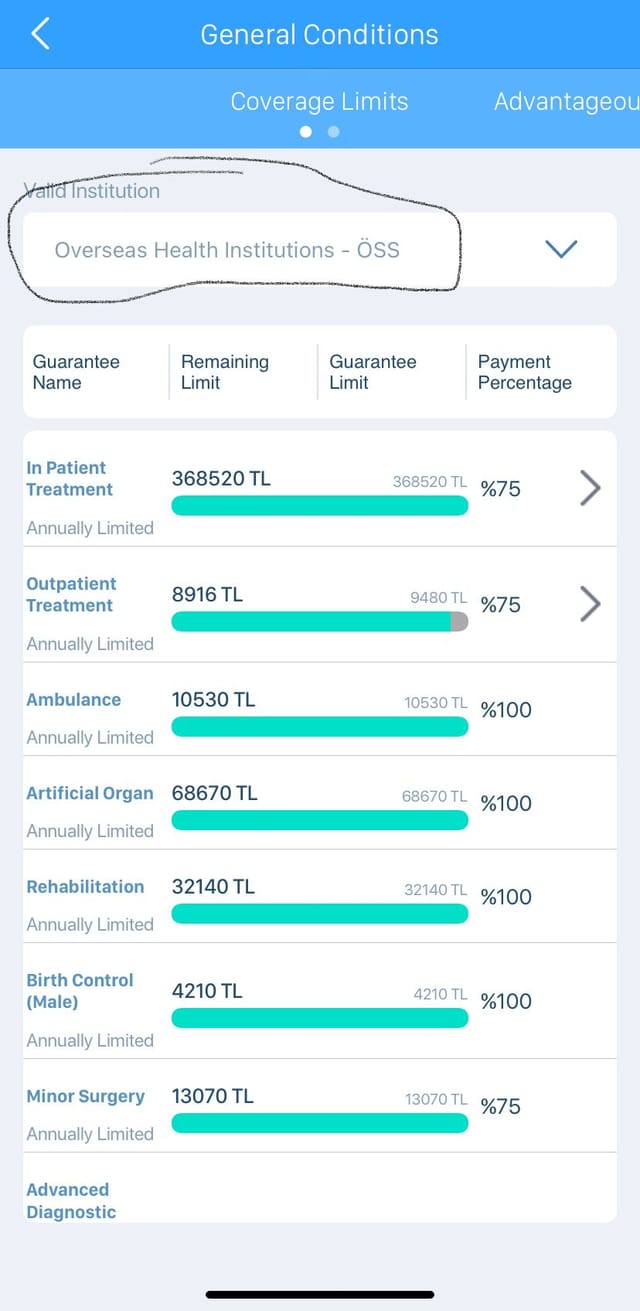Tap the first page indicator dot
640x1311 pixels.
[306, 132]
